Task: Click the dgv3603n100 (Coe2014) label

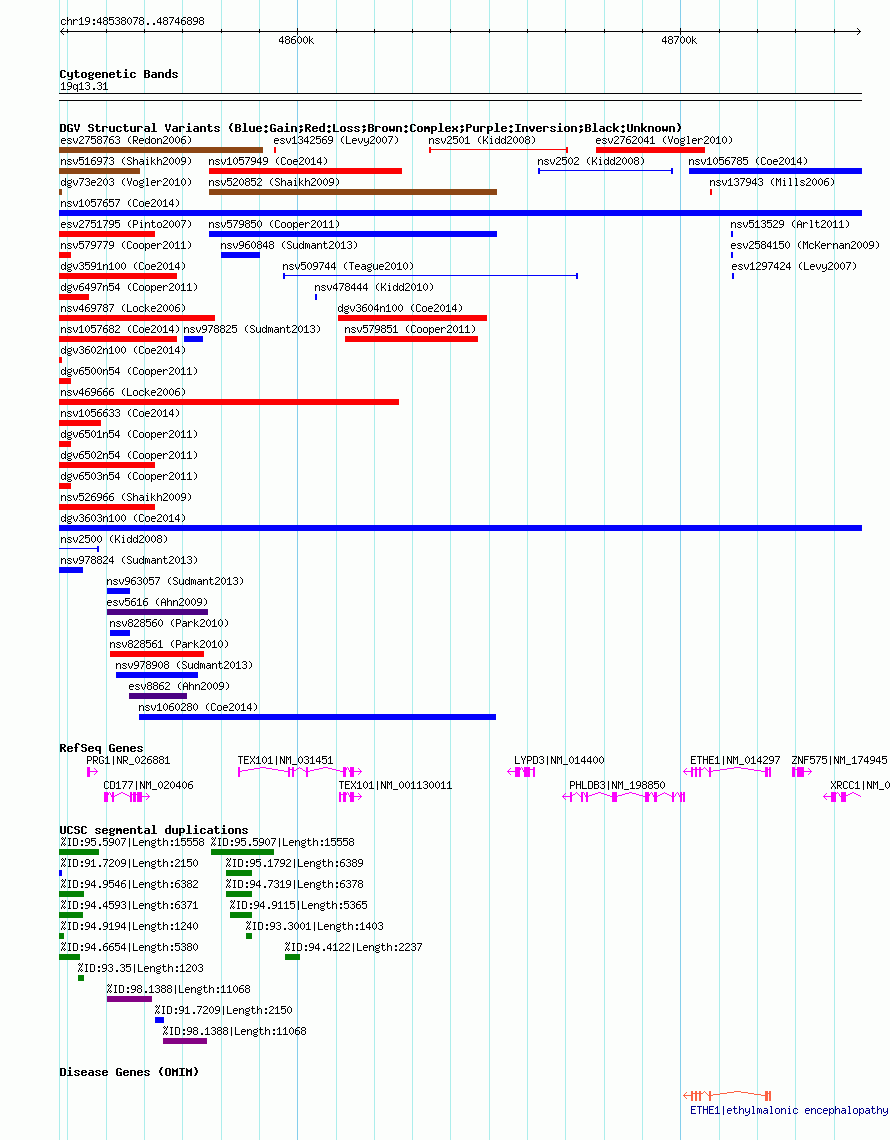Action: pyautogui.click(x=123, y=519)
